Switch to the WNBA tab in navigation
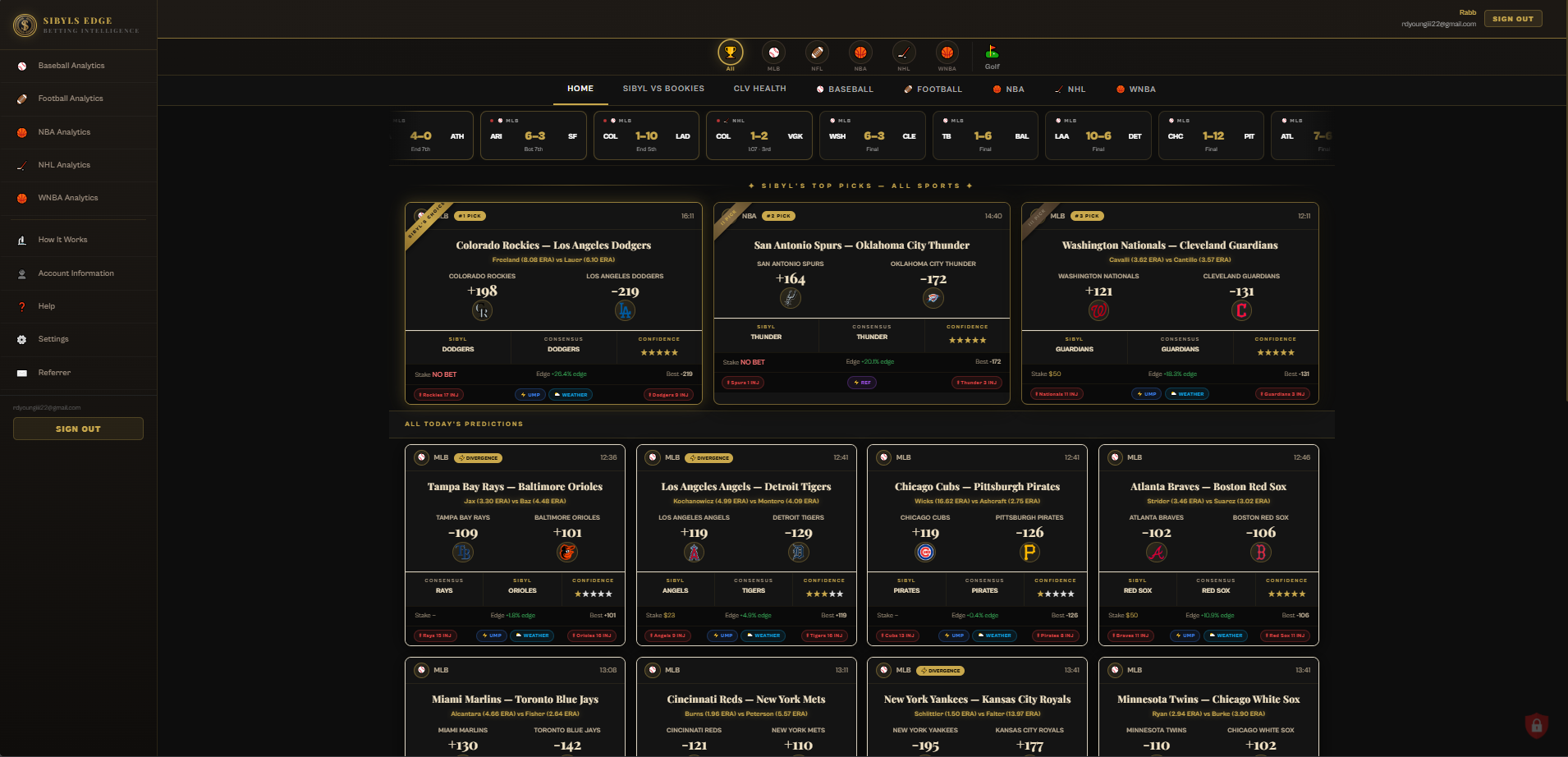Screen dimensions: 1568x757 pos(1136,89)
